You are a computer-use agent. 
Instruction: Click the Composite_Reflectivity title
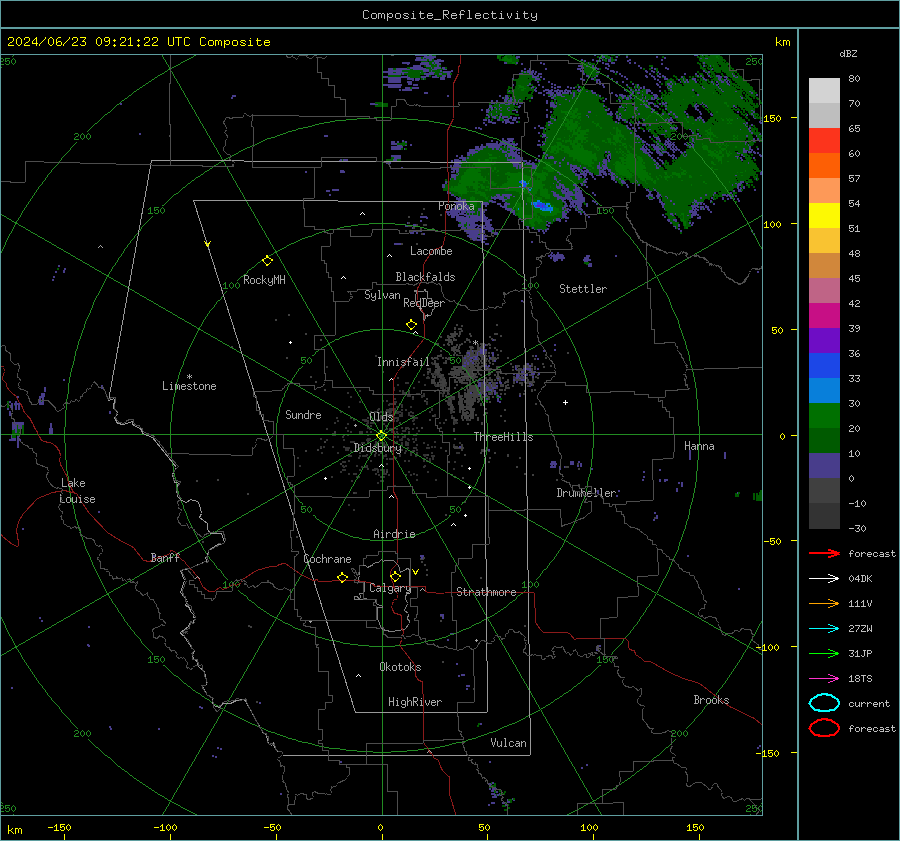(x=449, y=15)
